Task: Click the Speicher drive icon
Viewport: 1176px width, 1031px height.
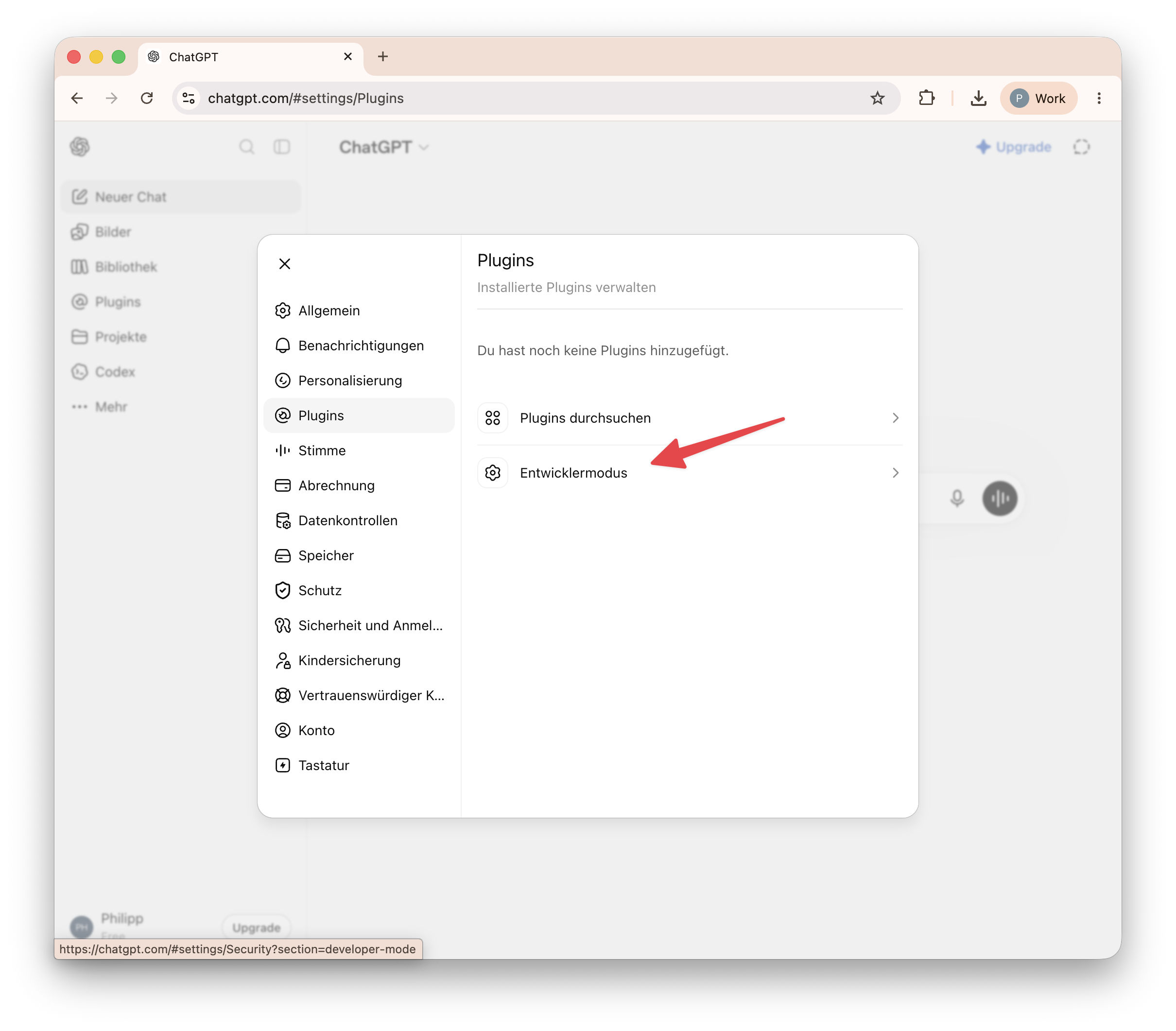Action: (x=282, y=556)
